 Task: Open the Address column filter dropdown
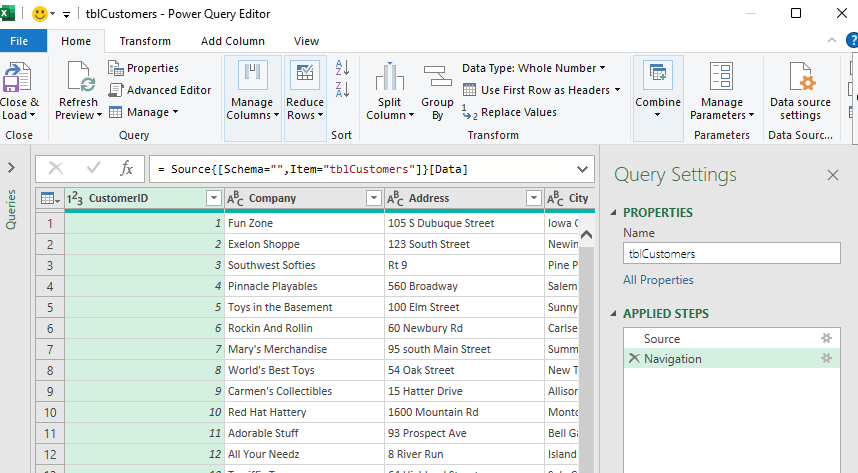point(534,198)
